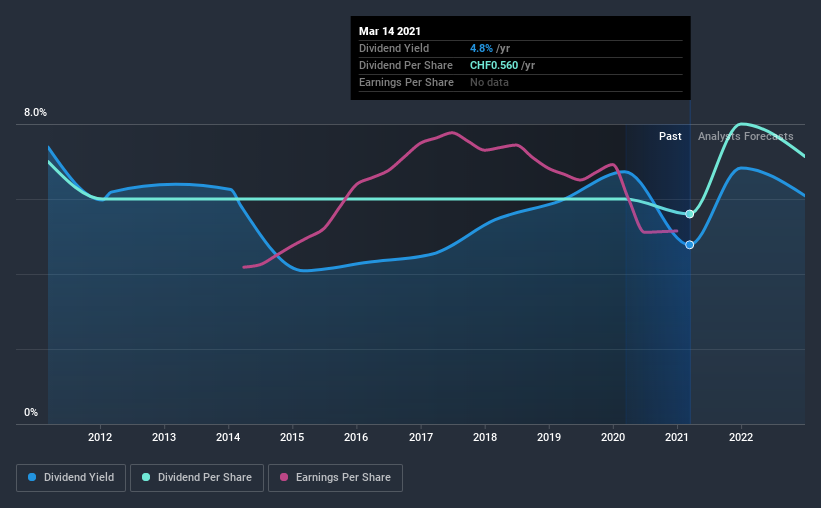Click the 0% y-axis label

31,413
